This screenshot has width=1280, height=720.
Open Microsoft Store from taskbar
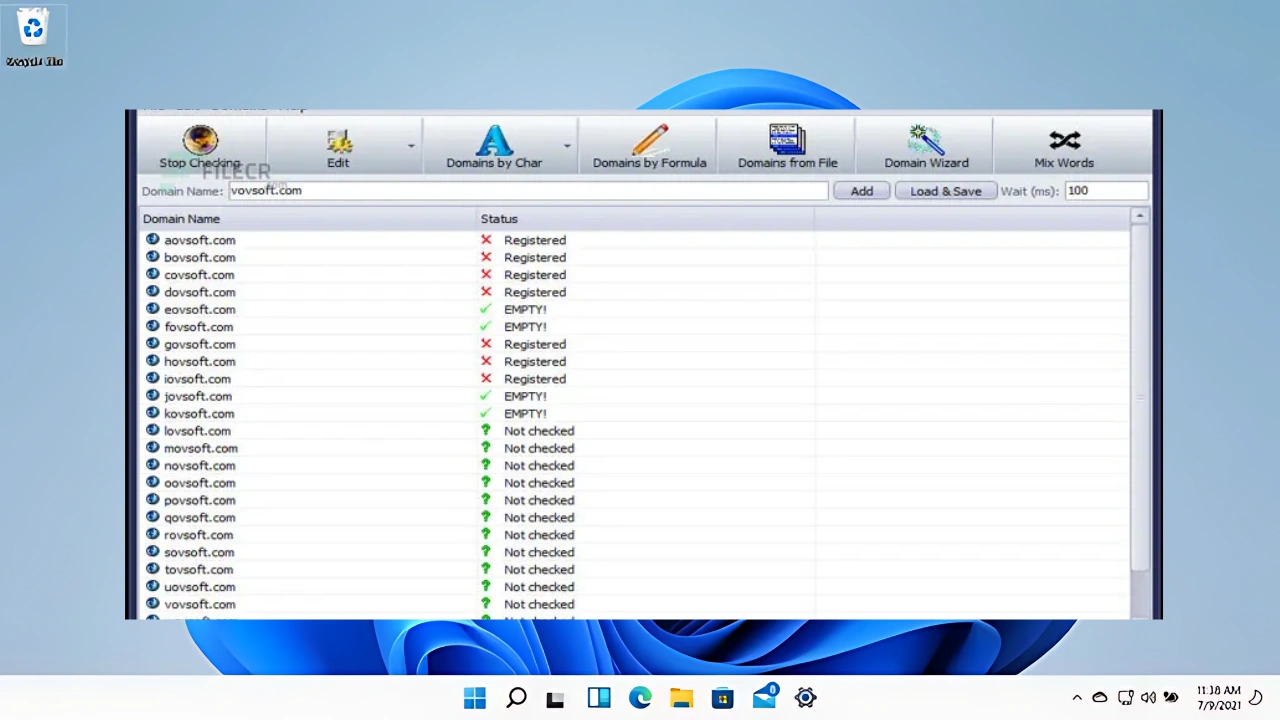[x=722, y=698]
